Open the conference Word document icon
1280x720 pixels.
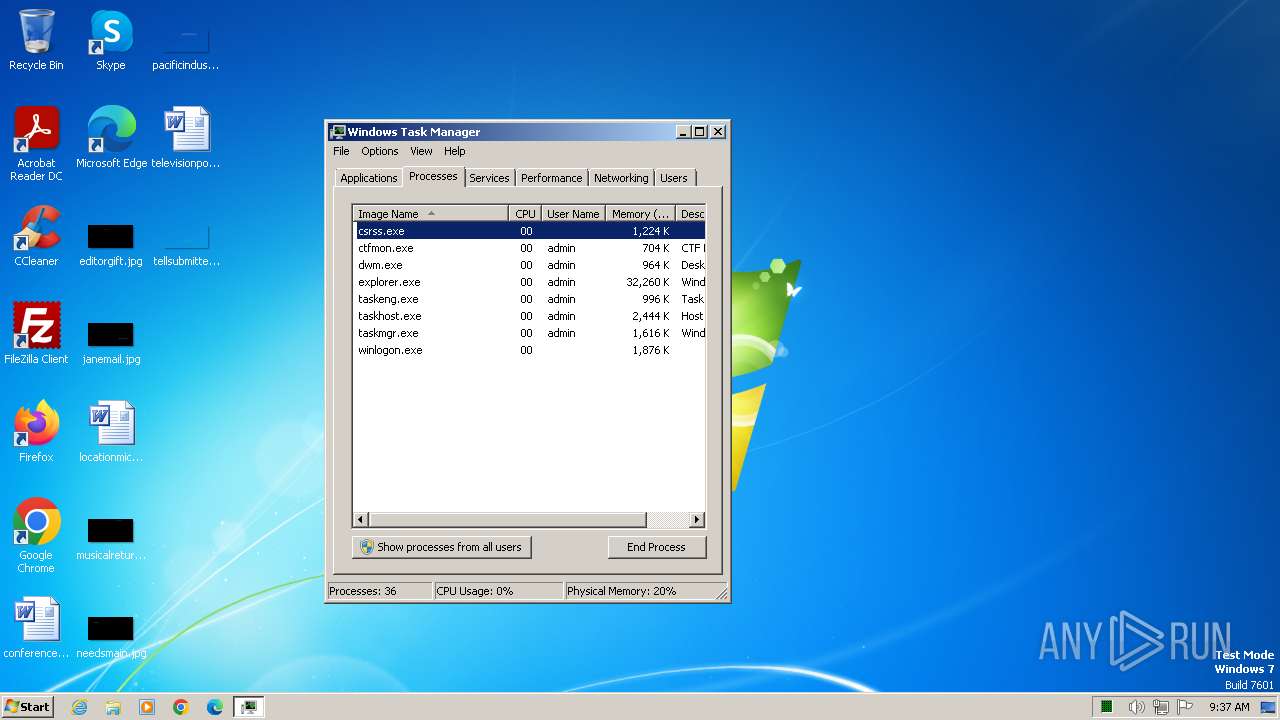tap(36, 628)
